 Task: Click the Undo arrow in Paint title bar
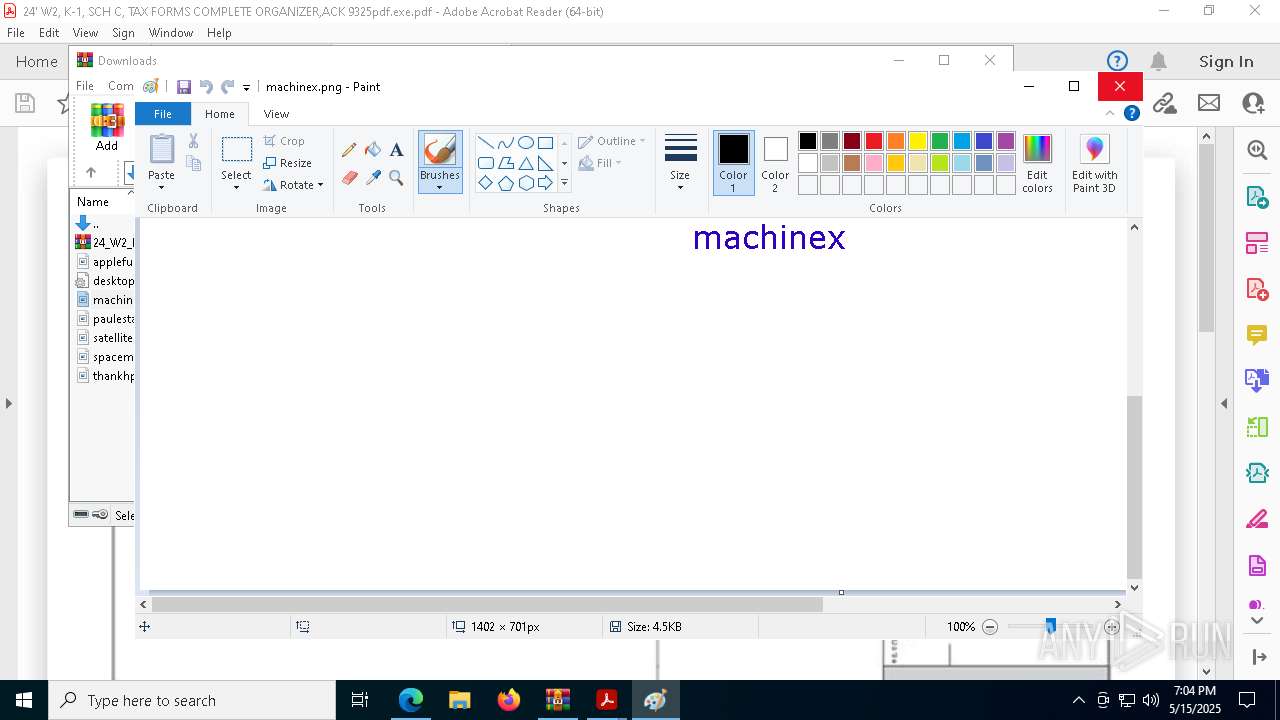coord(206,87)
